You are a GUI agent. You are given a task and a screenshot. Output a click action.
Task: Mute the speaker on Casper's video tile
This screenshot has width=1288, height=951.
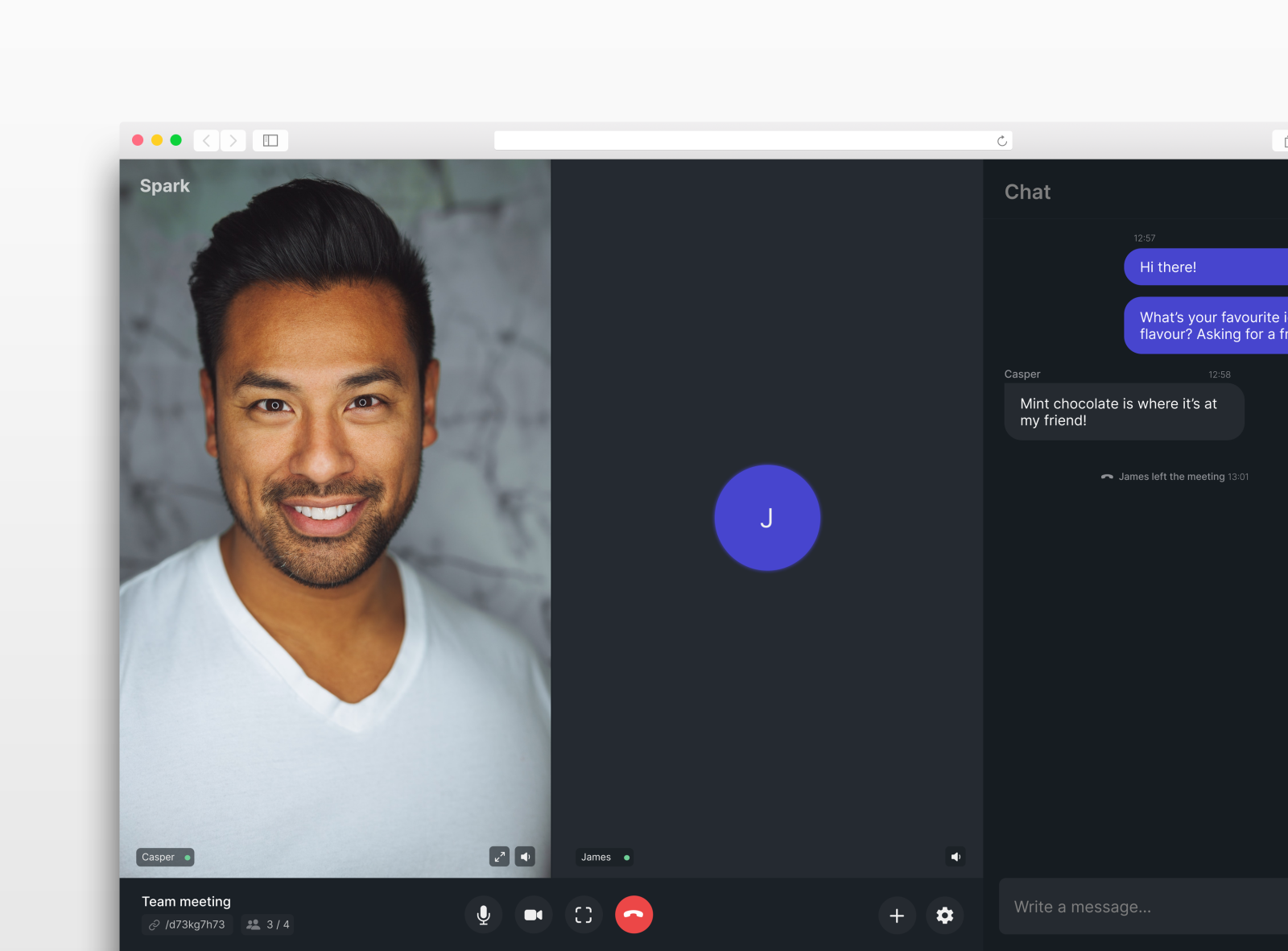[525, 857]
